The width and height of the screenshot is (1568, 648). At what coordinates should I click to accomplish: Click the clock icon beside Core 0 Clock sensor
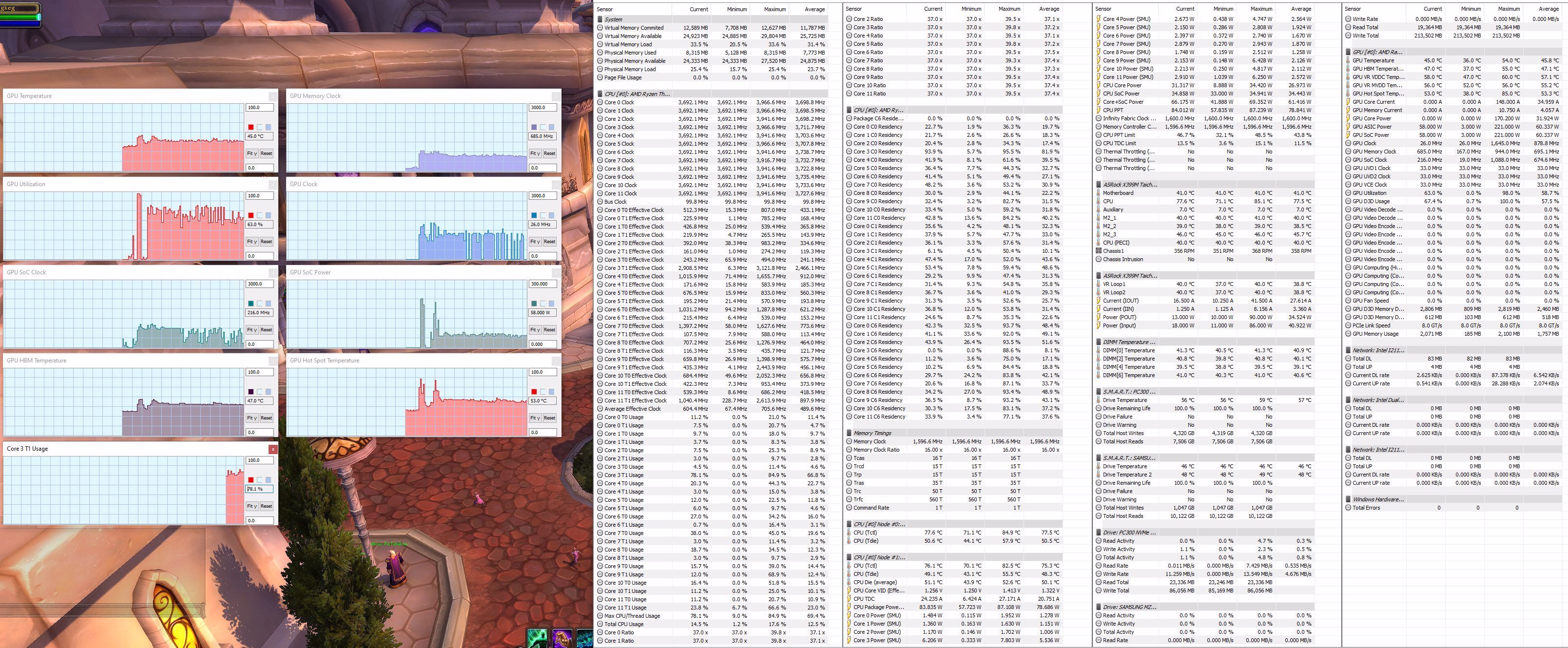pos(600,102)
